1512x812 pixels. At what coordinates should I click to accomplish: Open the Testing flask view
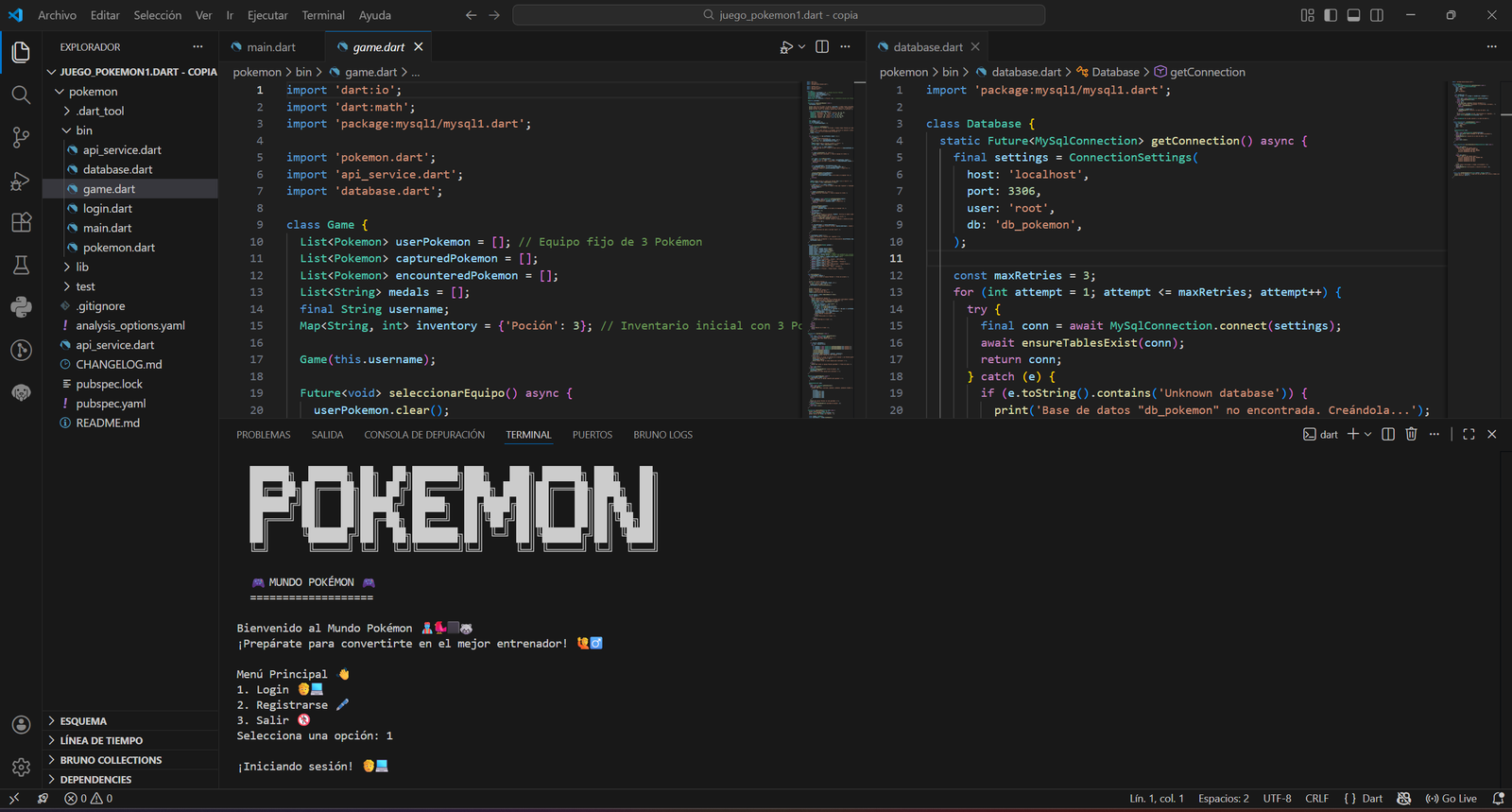pos(21,265)
